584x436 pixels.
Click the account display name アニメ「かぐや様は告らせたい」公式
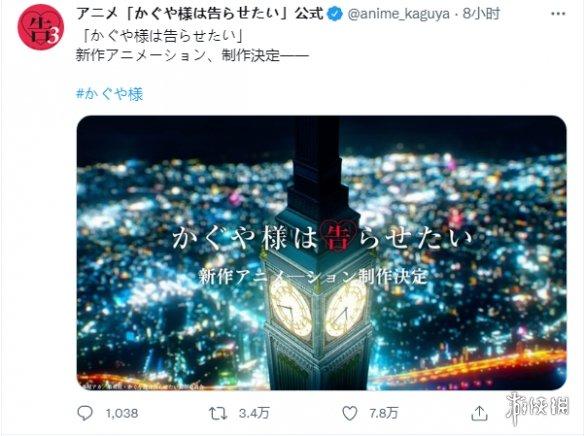pyautogui.click(x=200, y=14)
